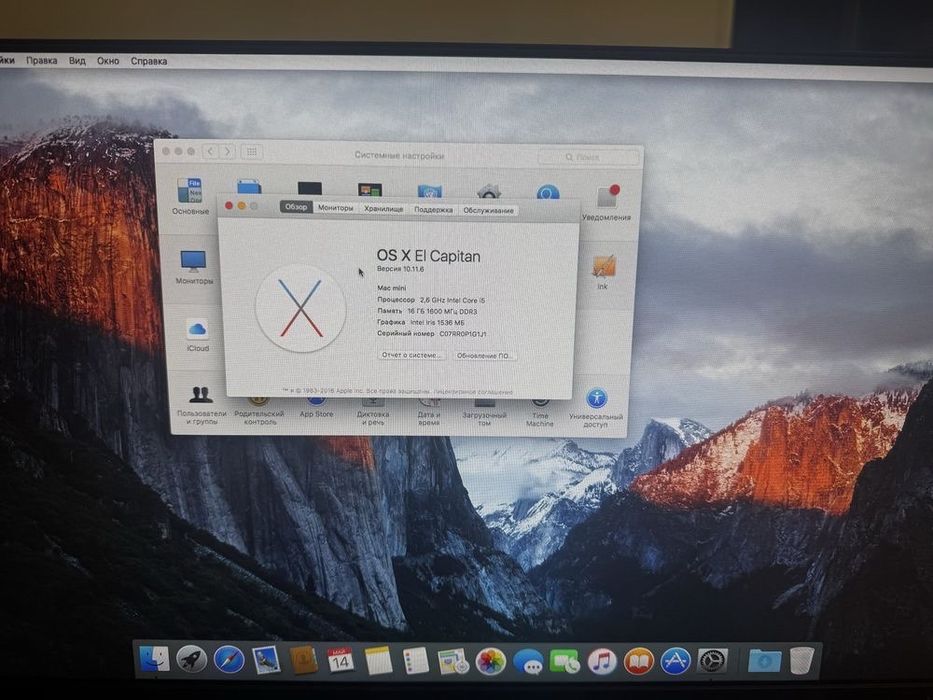Show all preferences grid button
Viewport: 933px width, 700px height.
(x=252, y=152)
